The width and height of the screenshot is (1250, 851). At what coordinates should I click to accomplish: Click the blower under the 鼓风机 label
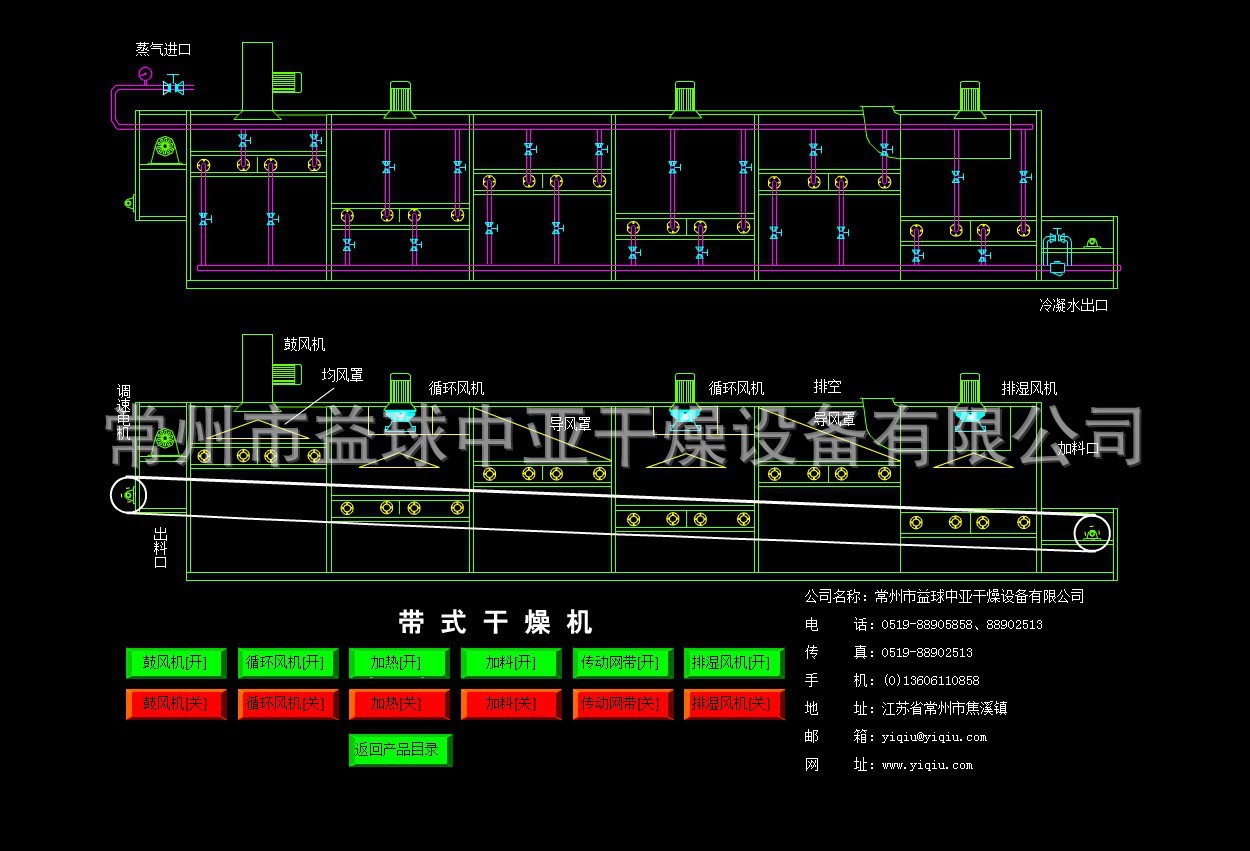266,373
